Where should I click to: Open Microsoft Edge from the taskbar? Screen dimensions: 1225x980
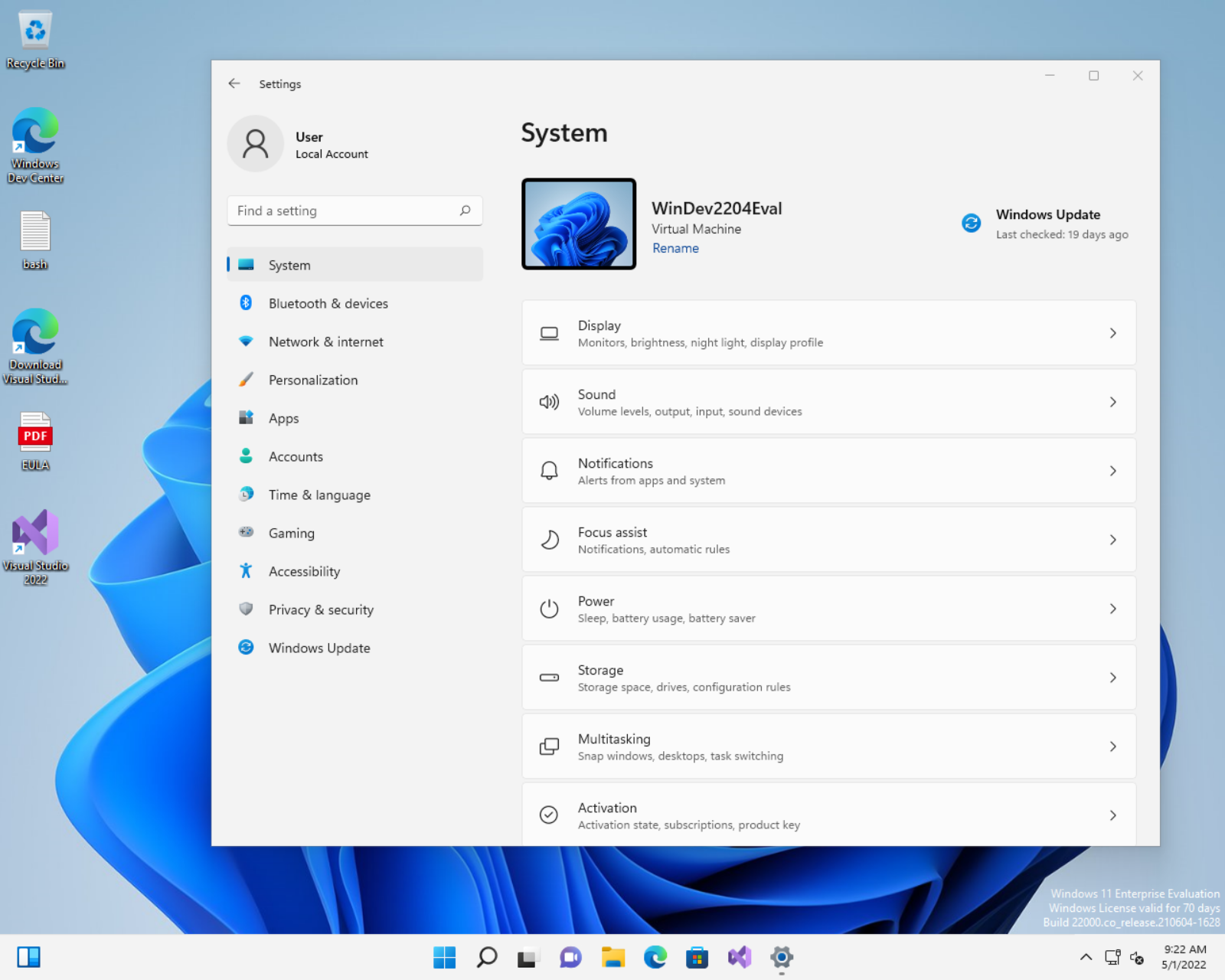click(655, 957)
